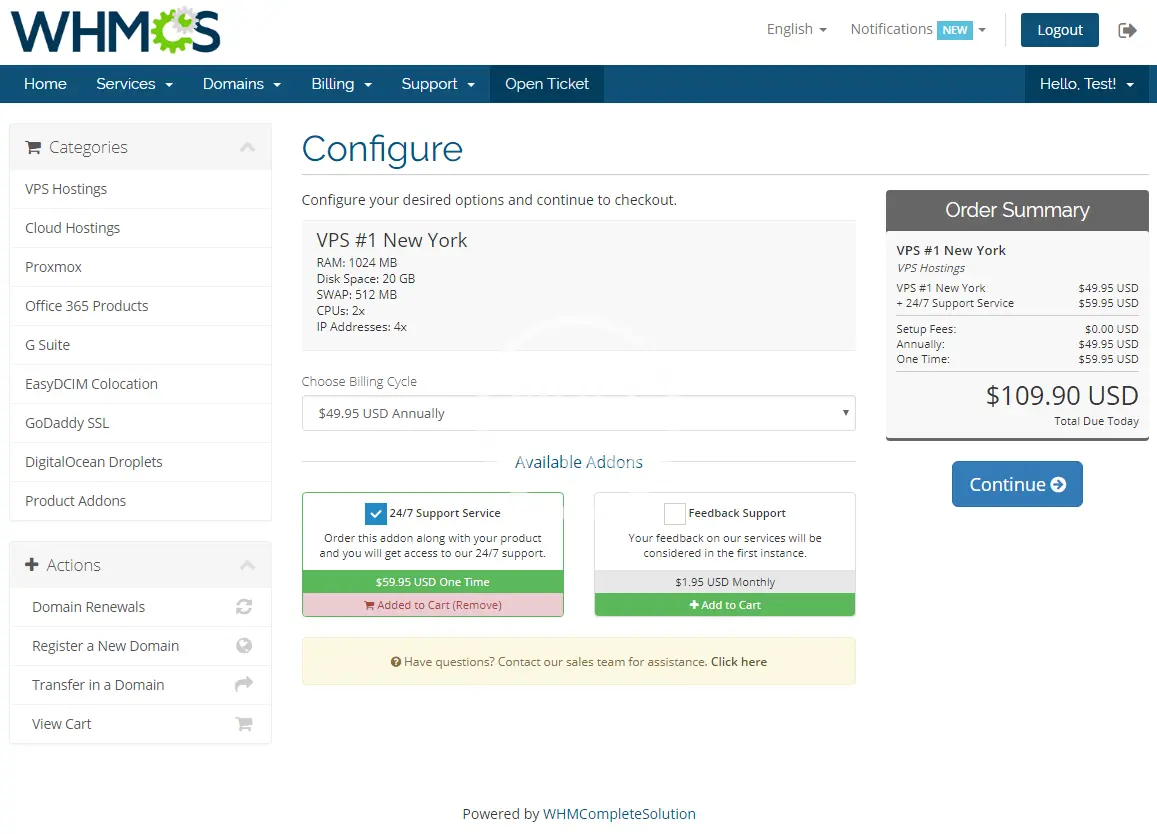Open the Notifications dropdown
This screenshot has width=1157, height=834.
coord(917,30)
